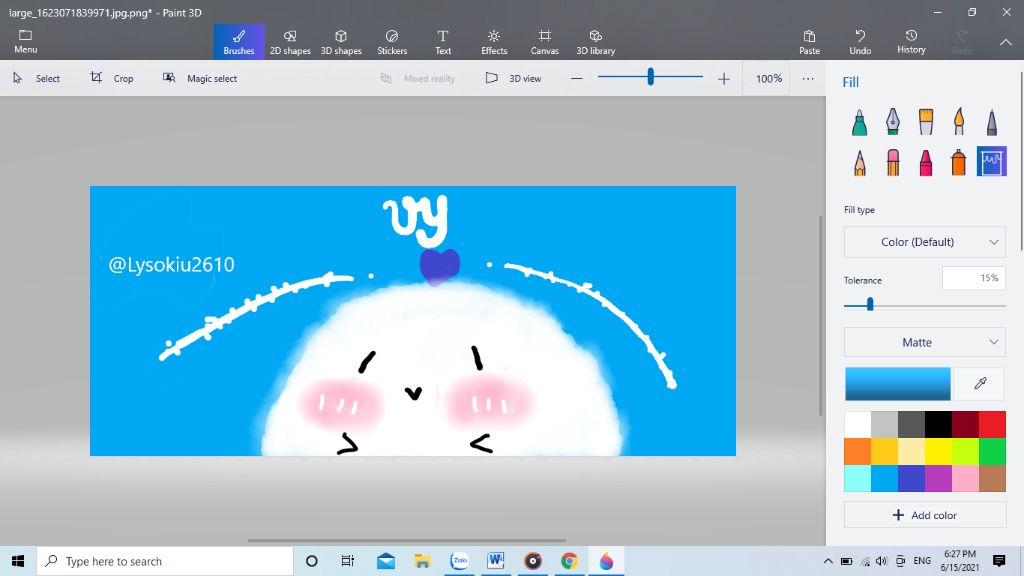Screen dimensions: 1024x576
Task: Choose the yellow color swatch
Action: click(x=938, y=451)
